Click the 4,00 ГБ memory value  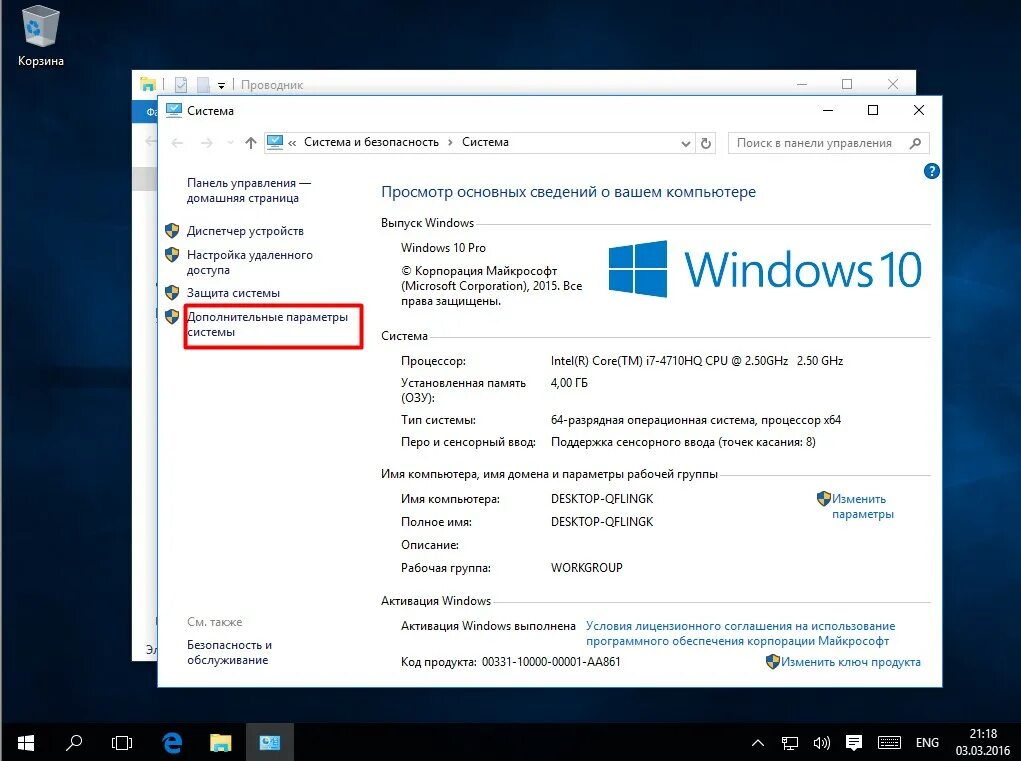tap(569, 383)
